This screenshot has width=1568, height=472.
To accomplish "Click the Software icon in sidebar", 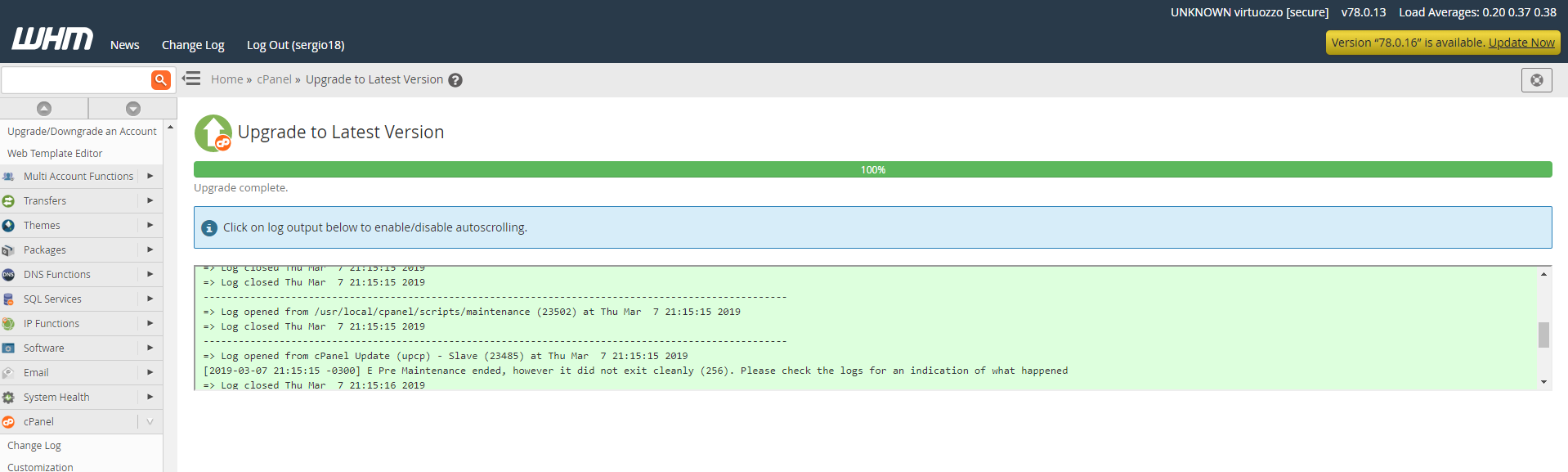I will [8, 348].
